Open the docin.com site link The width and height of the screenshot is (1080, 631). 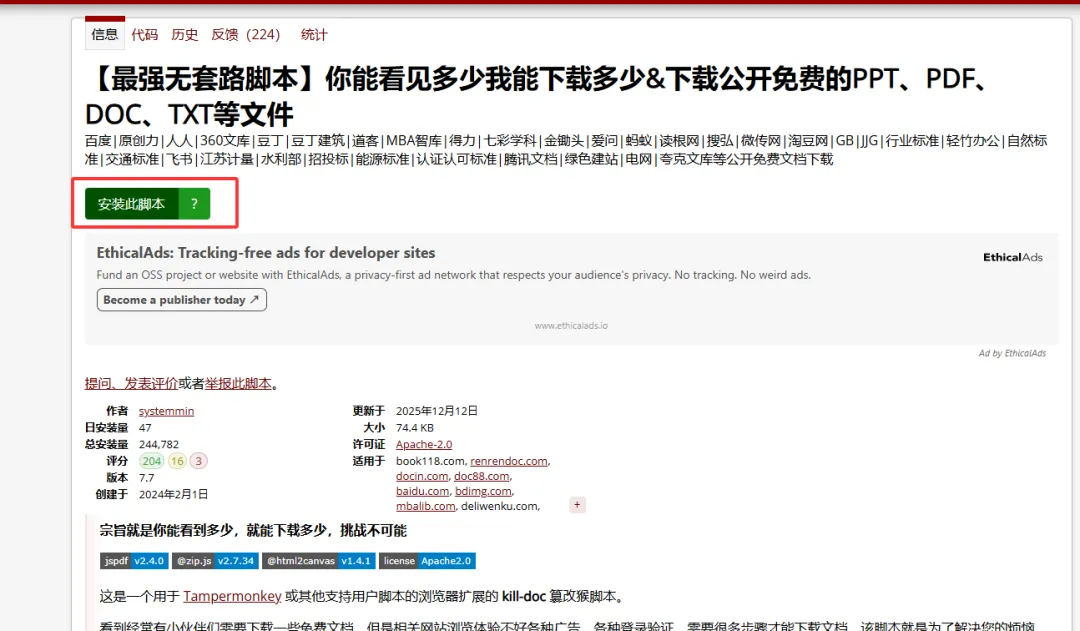pos(422,476)
